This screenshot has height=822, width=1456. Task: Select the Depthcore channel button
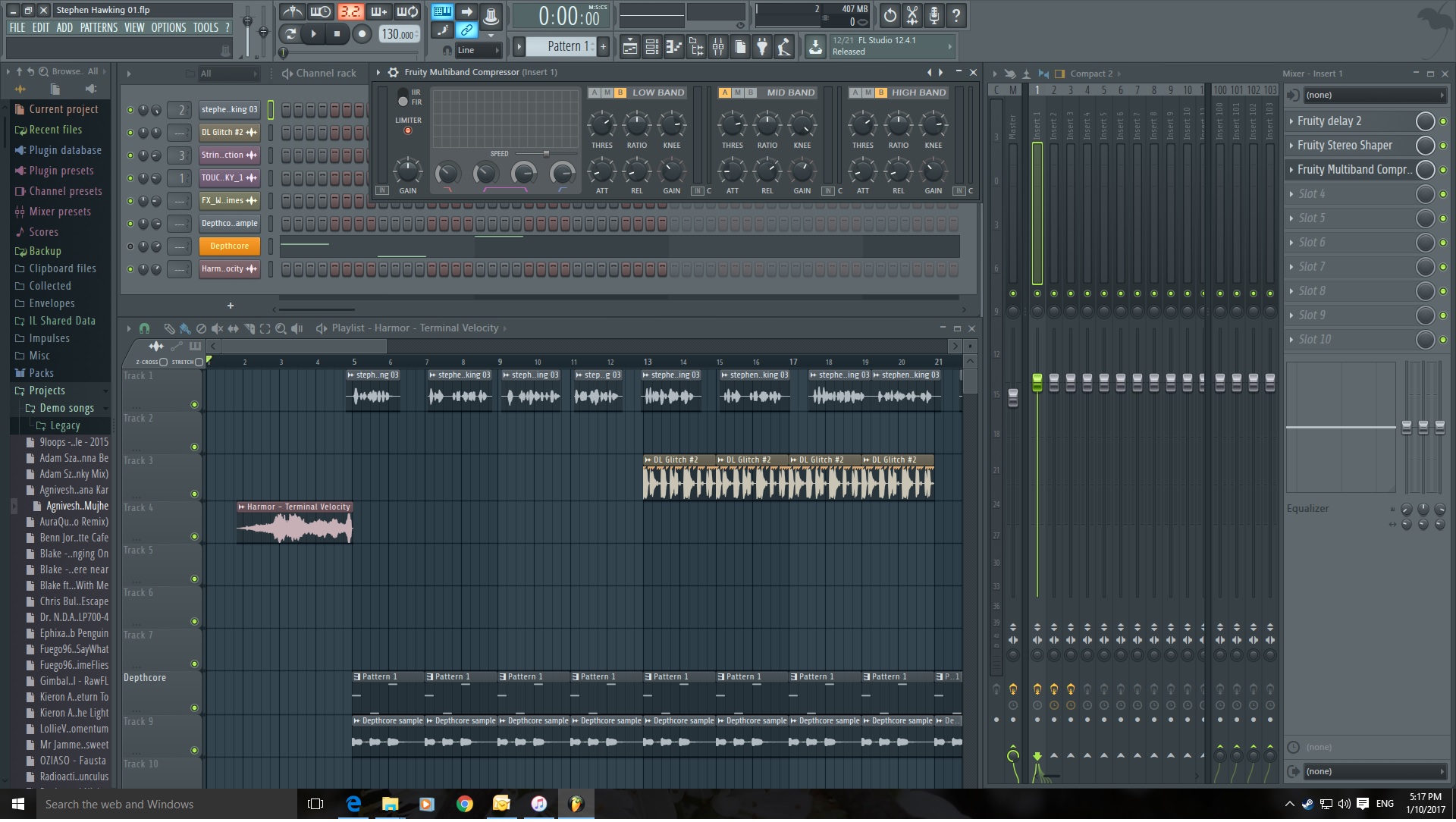pyautogui.click(x=229, y=246)
